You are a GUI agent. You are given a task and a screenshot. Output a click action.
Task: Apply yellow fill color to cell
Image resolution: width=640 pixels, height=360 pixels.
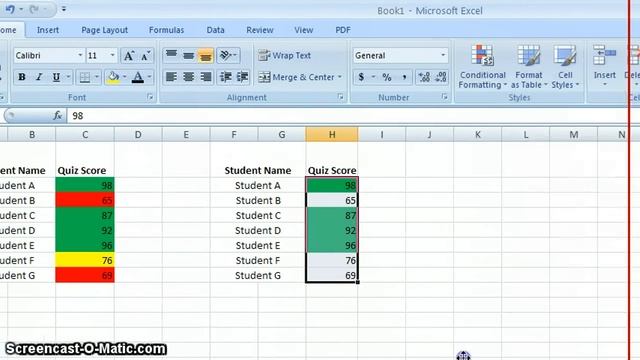click(113, 77)
